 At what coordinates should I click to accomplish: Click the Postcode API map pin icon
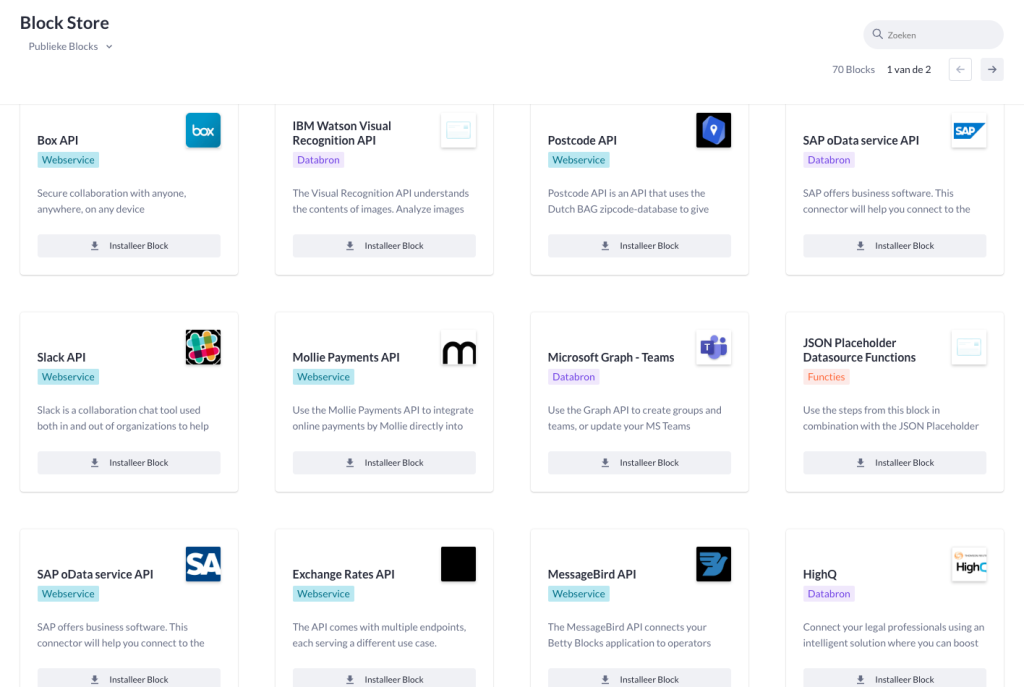(x=714, y=130)
